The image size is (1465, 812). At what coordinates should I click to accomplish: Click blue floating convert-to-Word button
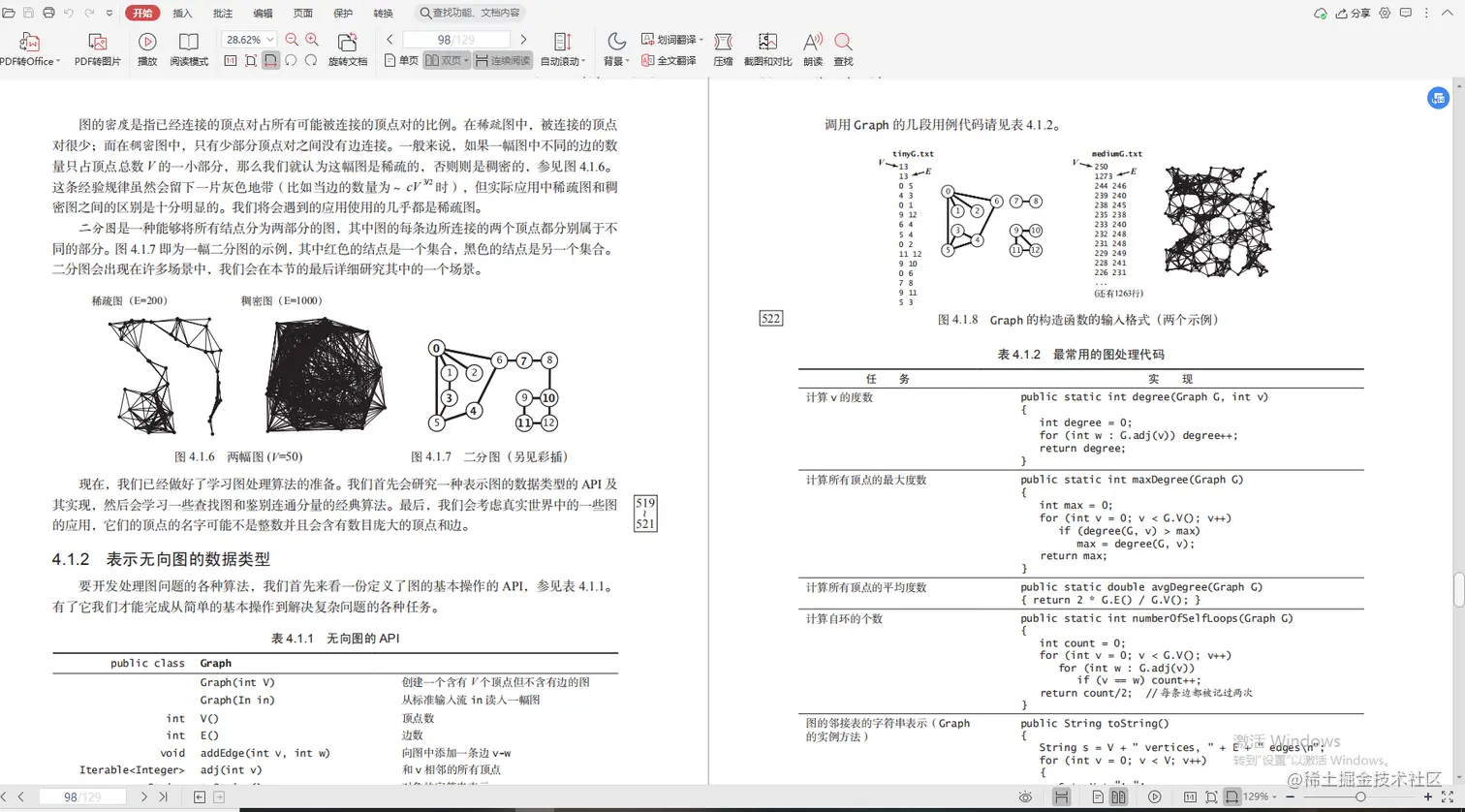coord(1438,97)
